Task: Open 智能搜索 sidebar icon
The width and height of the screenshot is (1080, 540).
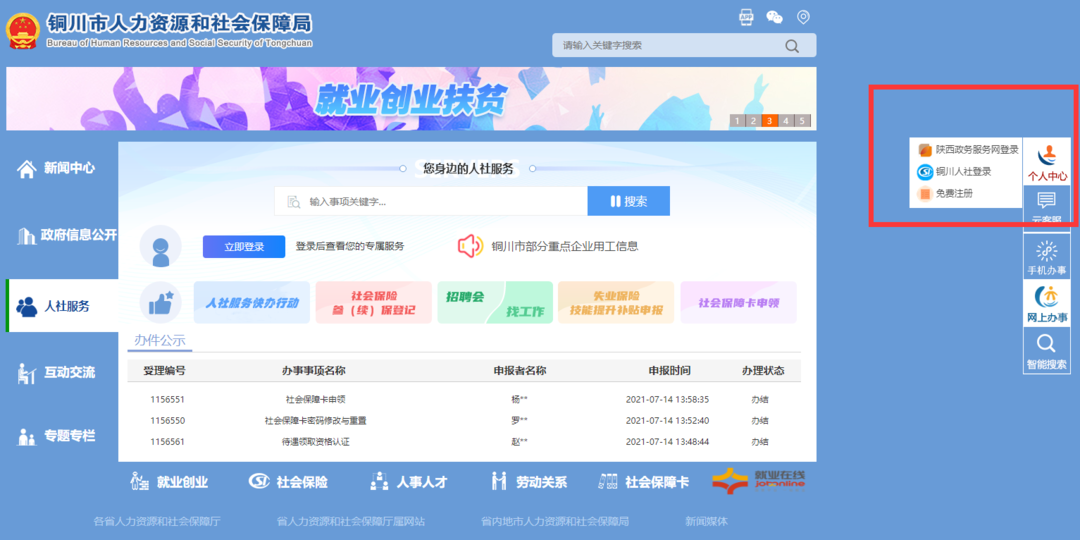Action: tap(1047, 351)
